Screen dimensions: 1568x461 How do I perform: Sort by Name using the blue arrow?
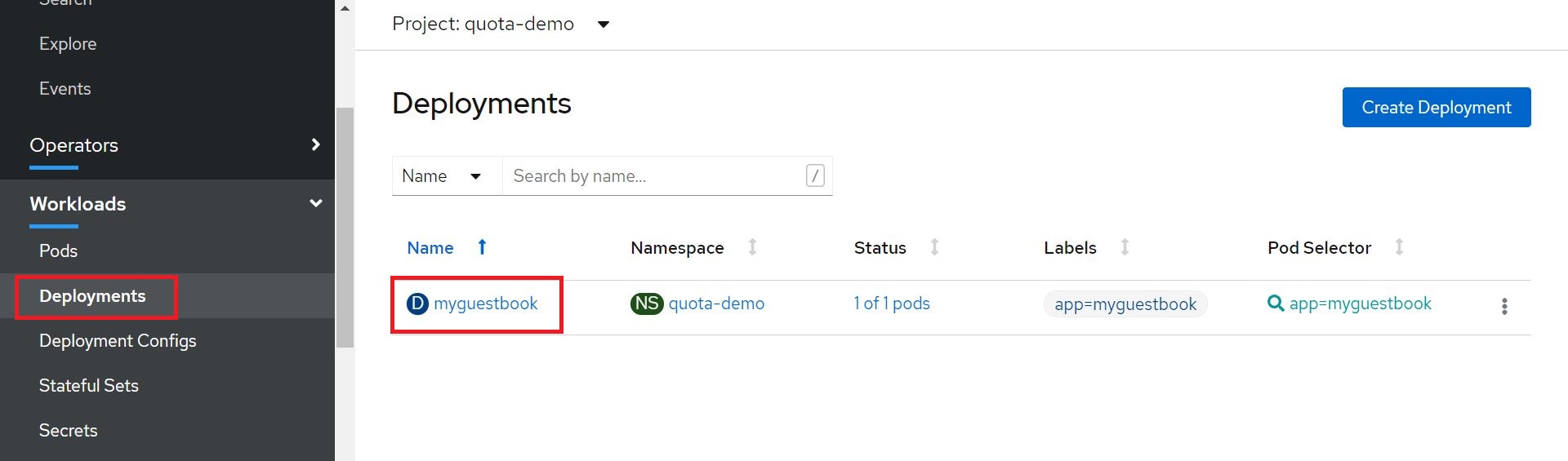click(x=482, y=247)
